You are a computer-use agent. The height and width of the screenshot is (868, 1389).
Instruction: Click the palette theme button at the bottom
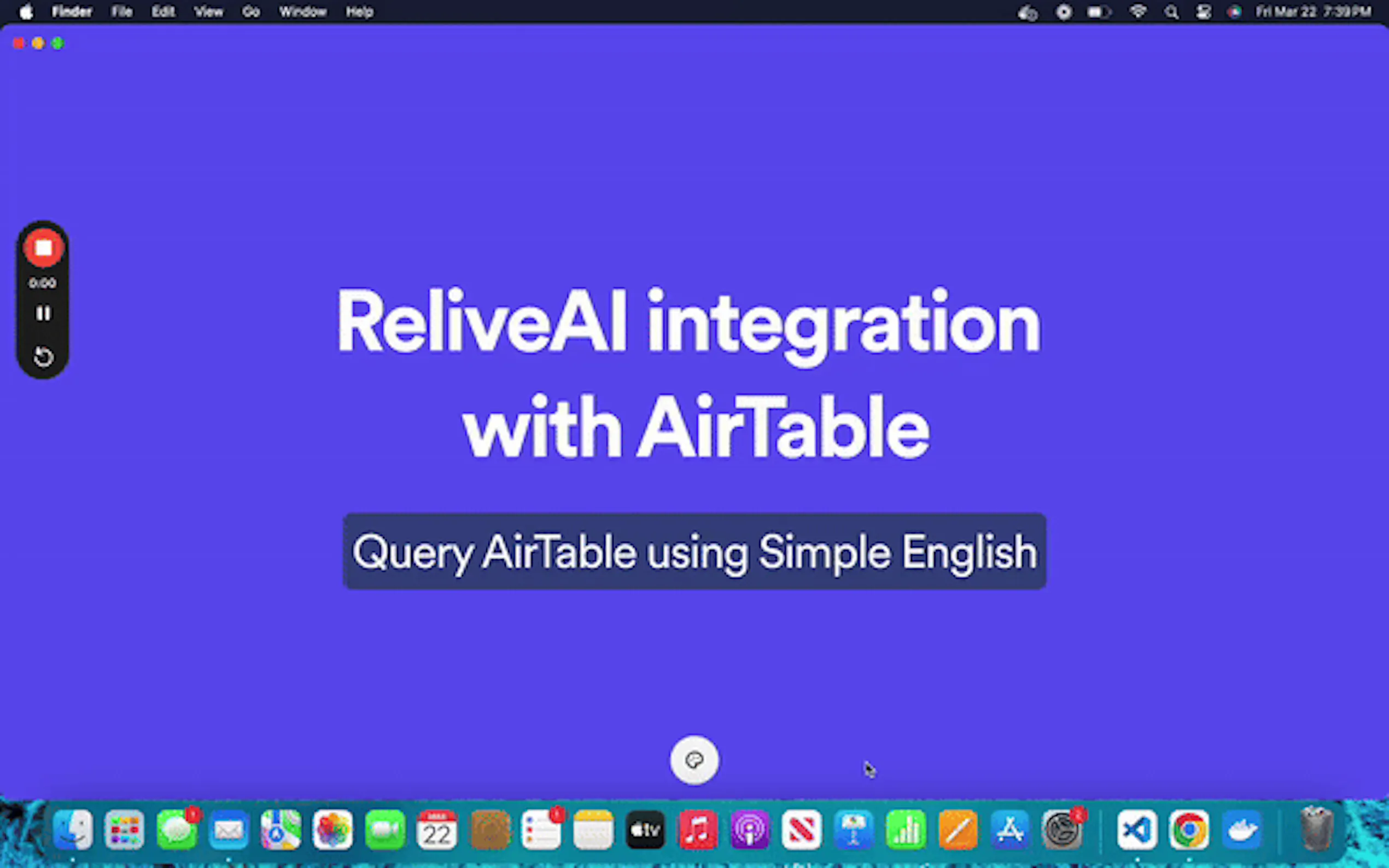(x=693, y=760)
